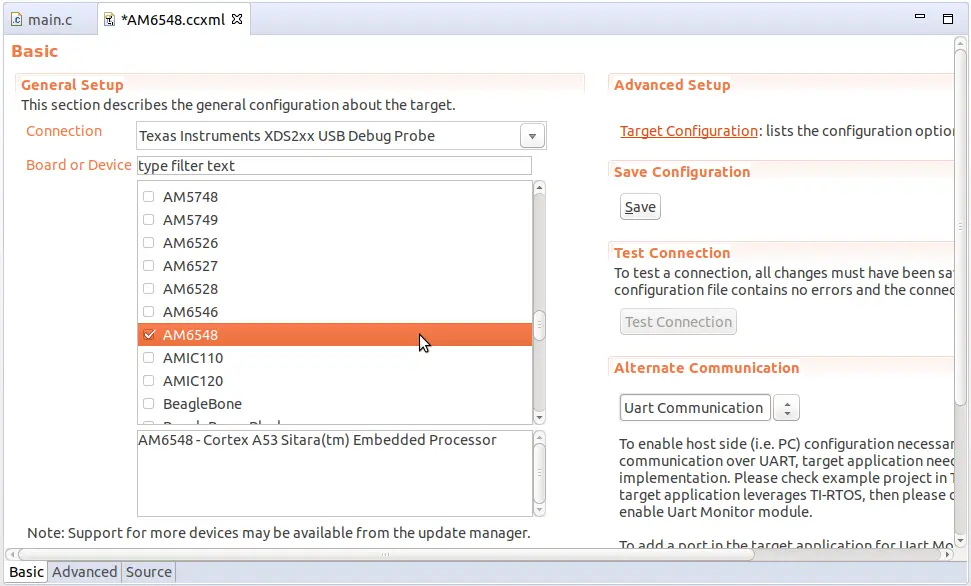Select the AMIC110 list row label
The width and height of the screenshot is (971, 586).
point(193,358)
